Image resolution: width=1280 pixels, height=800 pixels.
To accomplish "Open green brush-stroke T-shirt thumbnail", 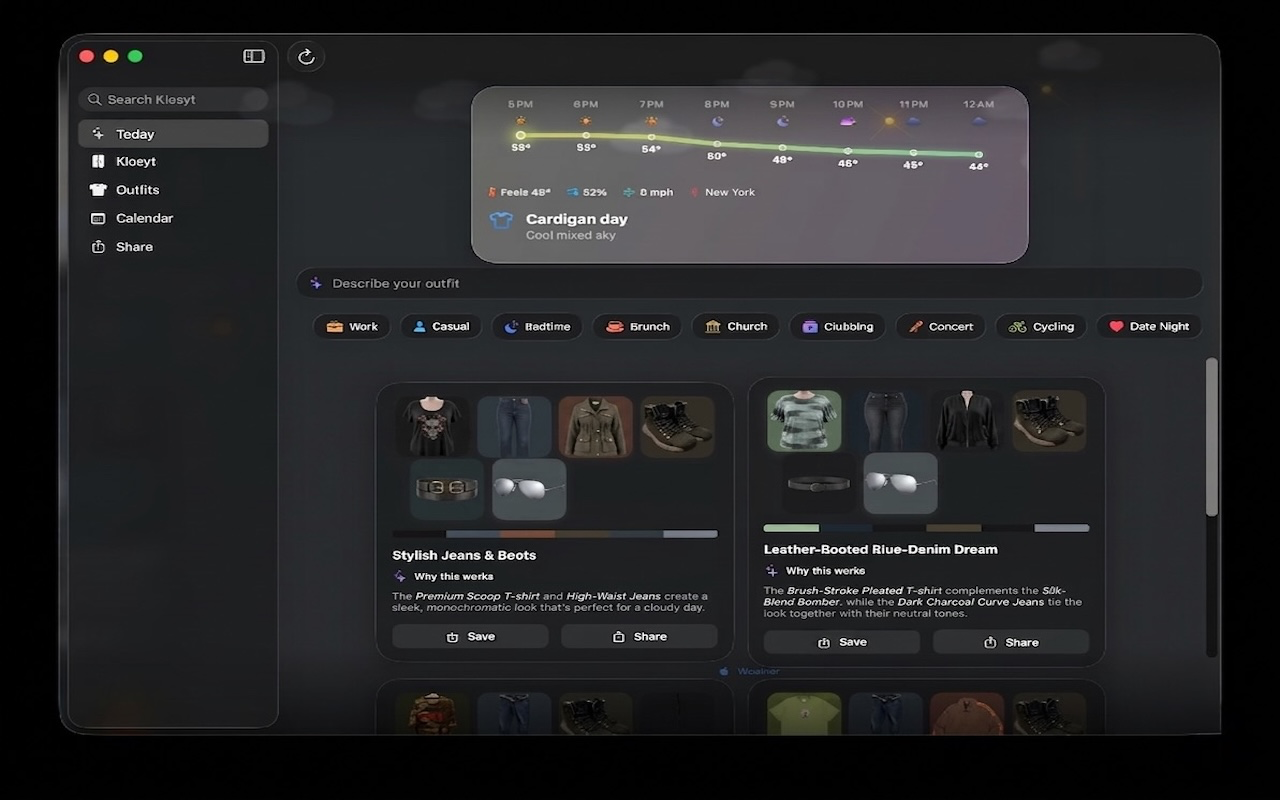I will [804, 421].
